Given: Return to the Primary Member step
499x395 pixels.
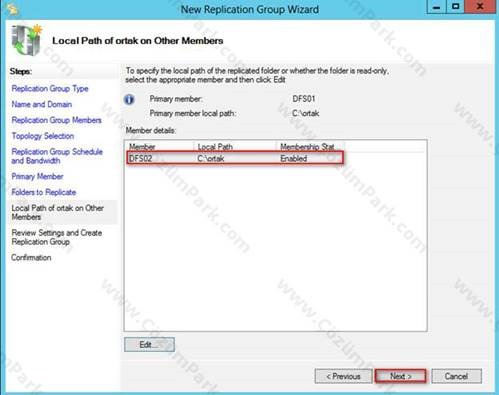Looking at the screenshot, I should pyautogui.click(x=37, y=176).
